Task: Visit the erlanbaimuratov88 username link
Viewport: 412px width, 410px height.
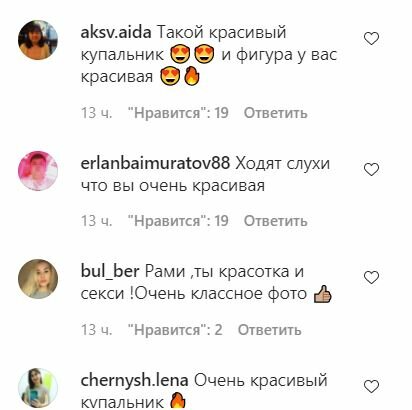Action: coord(155,163)
